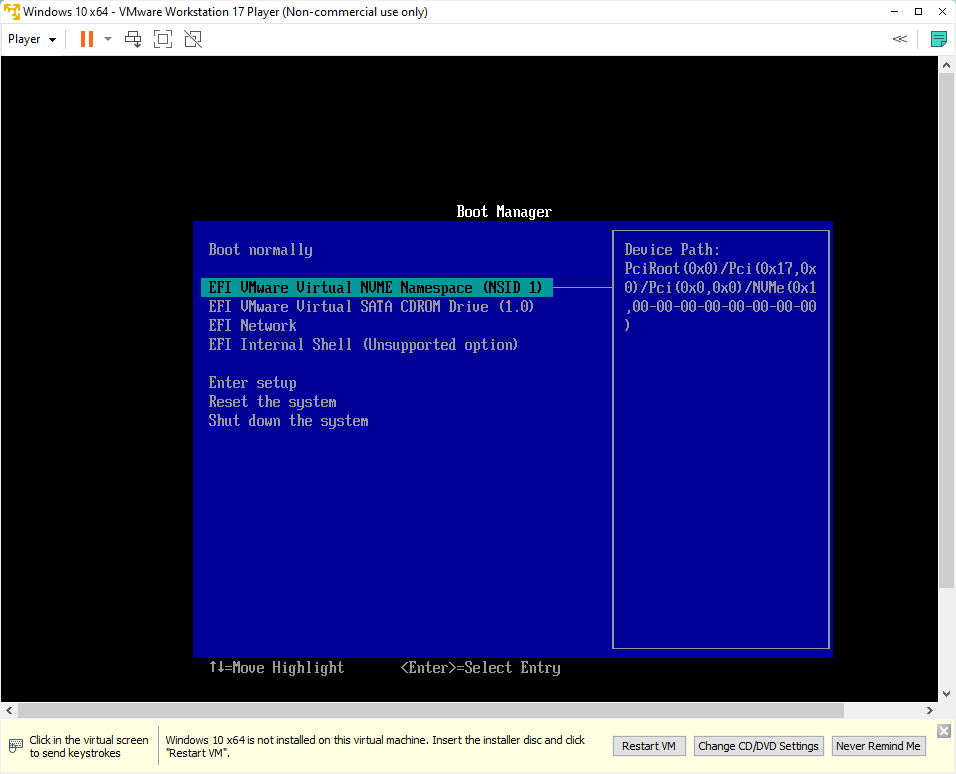
Task: Dismiss the install reminder bar close icon
Action: 944,731
